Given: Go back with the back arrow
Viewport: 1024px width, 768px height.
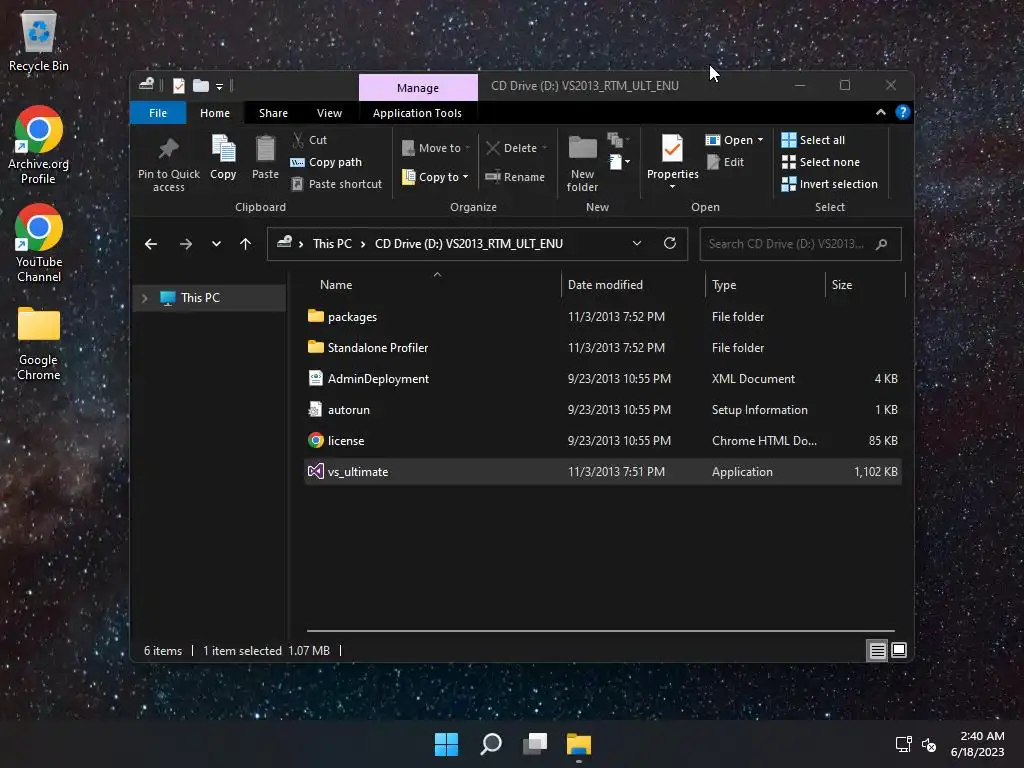Looking at the screenshot, I should [x=151, y=244].
